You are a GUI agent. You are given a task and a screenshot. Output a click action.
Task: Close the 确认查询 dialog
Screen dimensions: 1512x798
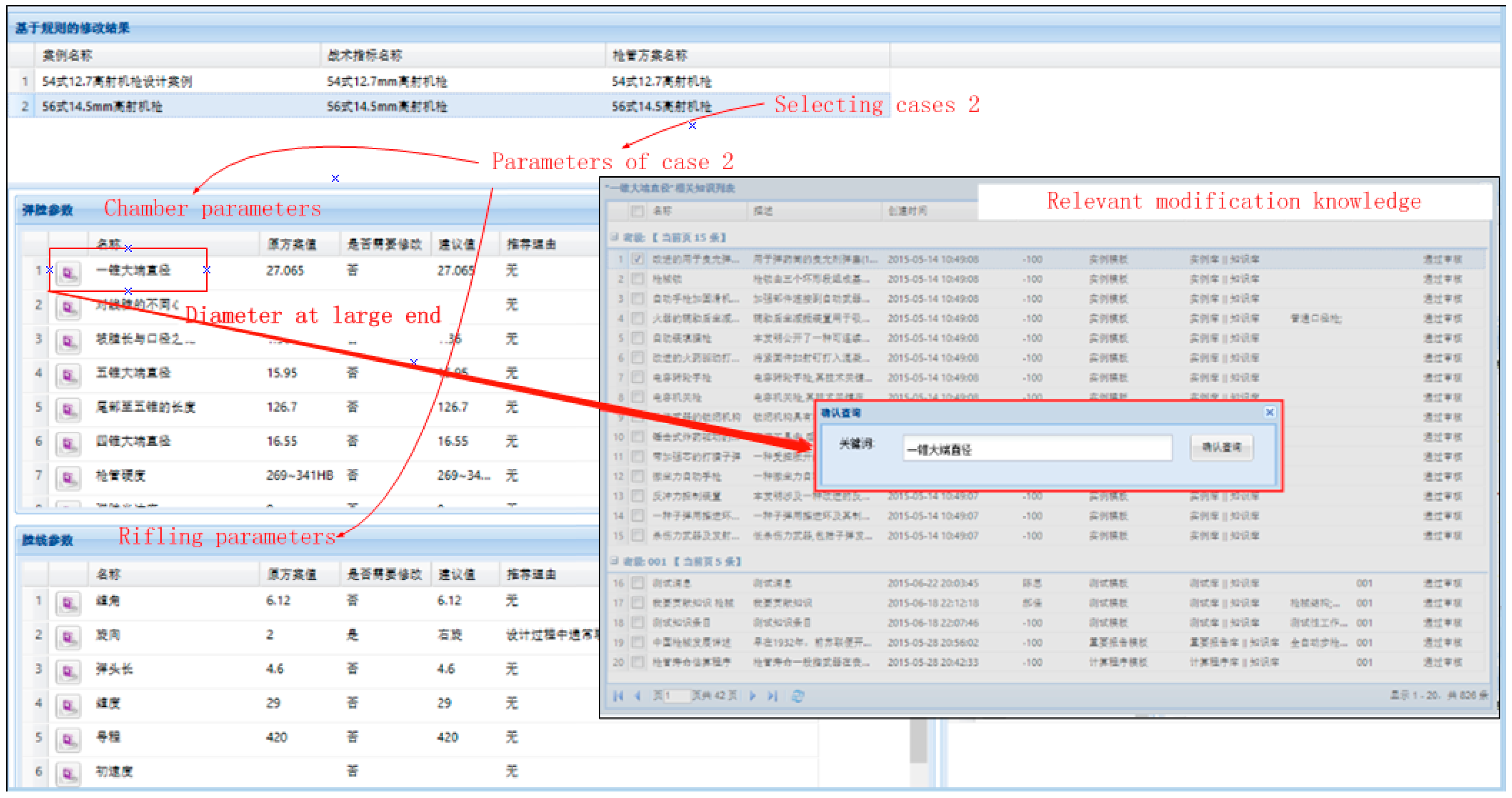click(x=1269, y=413)
